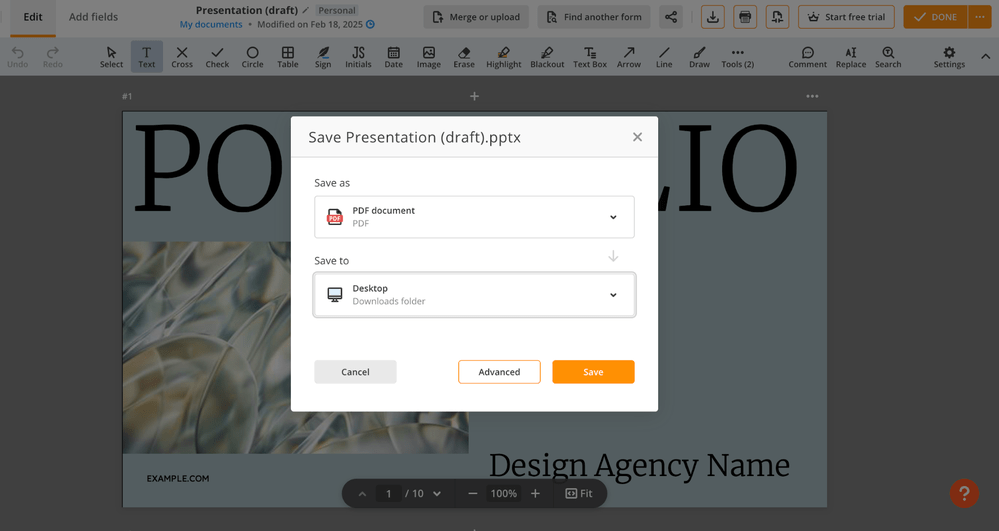Insert a Table using toolbar
This screenshot has width=999, height=531.
click(x=287, y=57)
